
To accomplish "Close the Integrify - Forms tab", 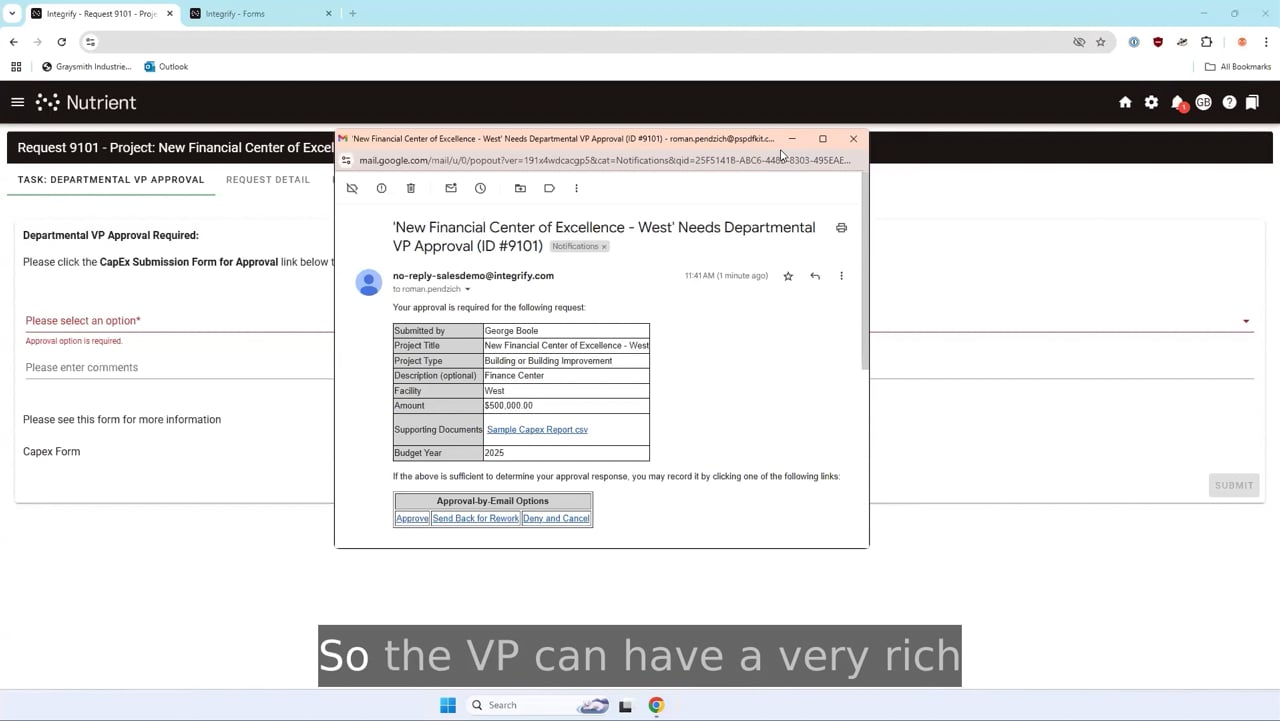I will [328, 14].
